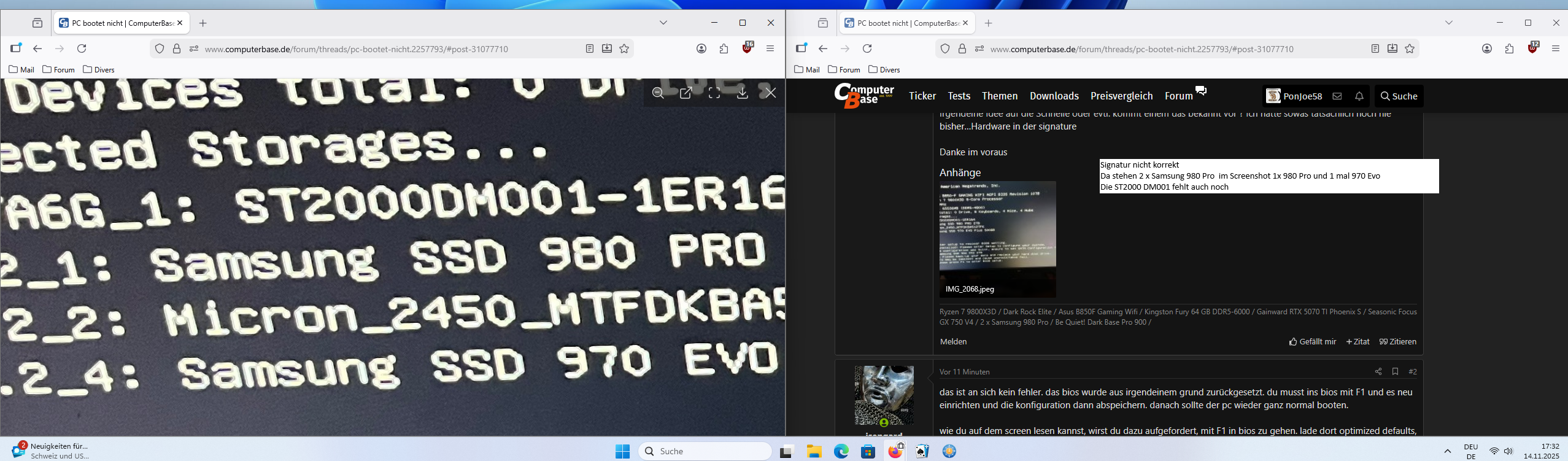List all tabs dropdown in left window
1568x461 pixels.
point(663,23)
